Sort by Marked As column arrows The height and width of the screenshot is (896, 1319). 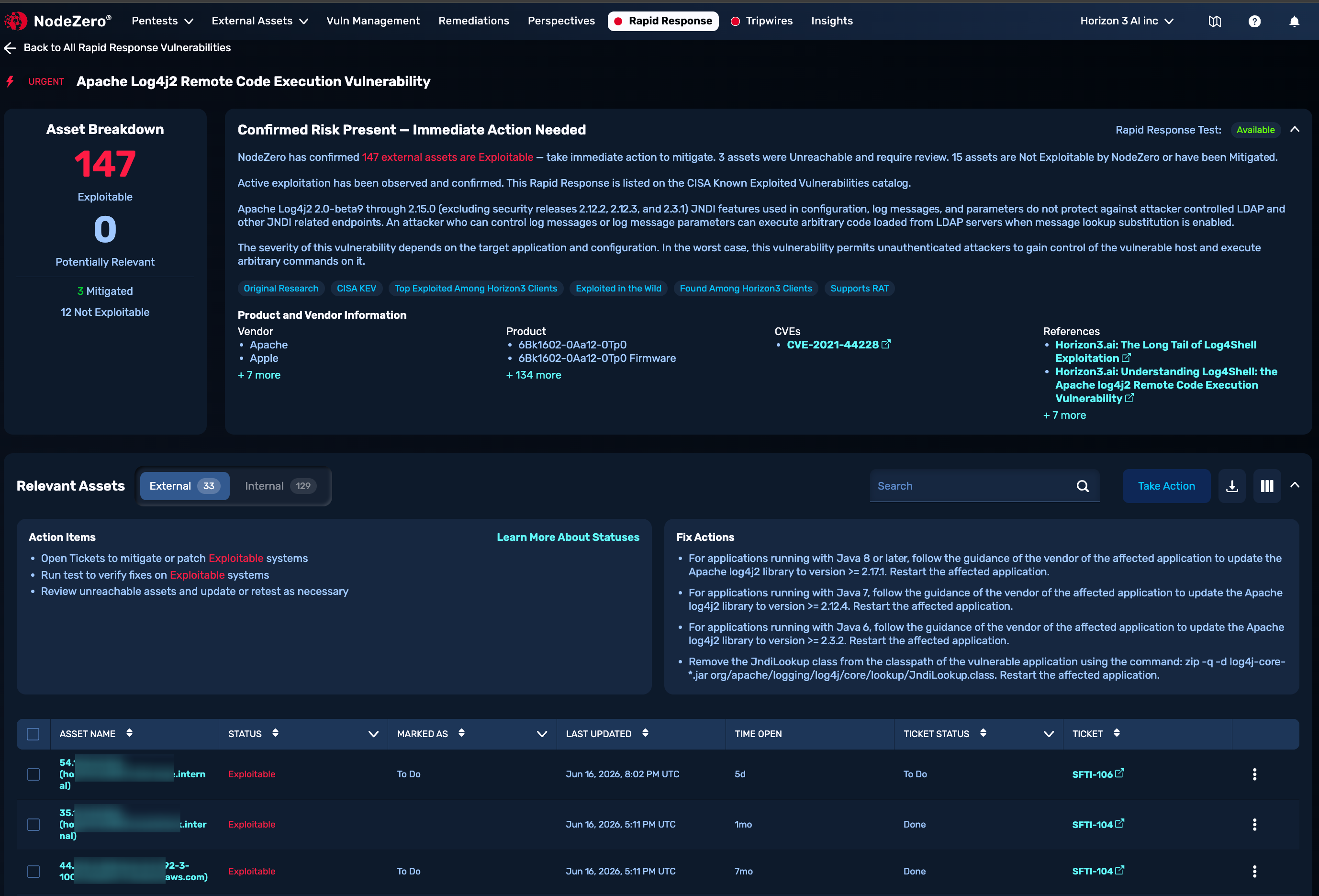point(461,733)
